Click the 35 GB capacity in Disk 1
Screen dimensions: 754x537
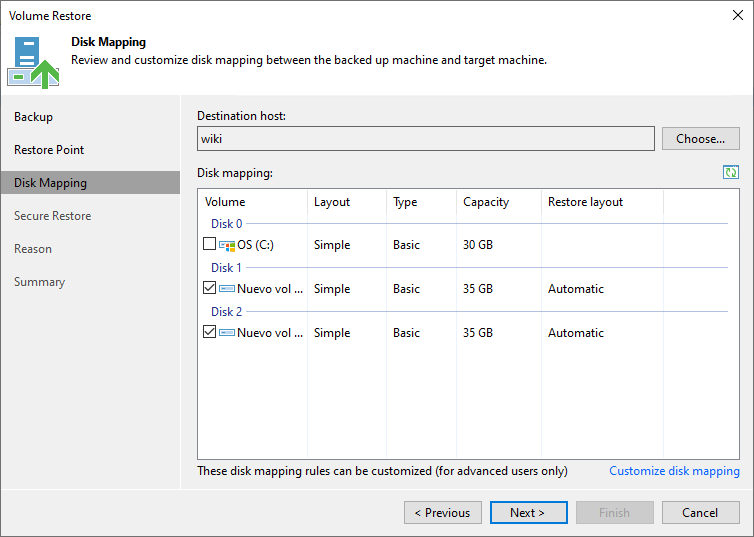click(x=478, y=289)
